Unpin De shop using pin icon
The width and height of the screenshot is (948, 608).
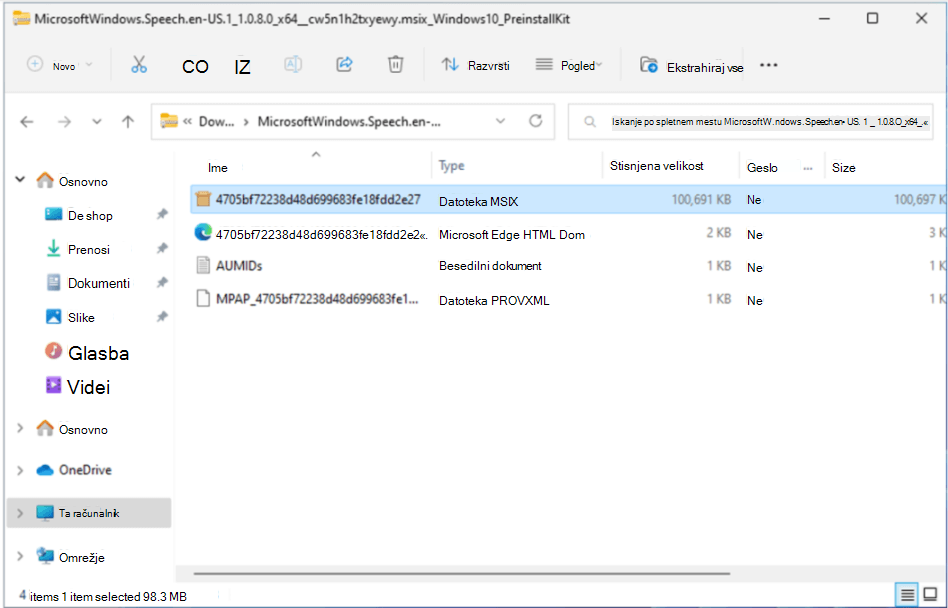coord(162,214)
